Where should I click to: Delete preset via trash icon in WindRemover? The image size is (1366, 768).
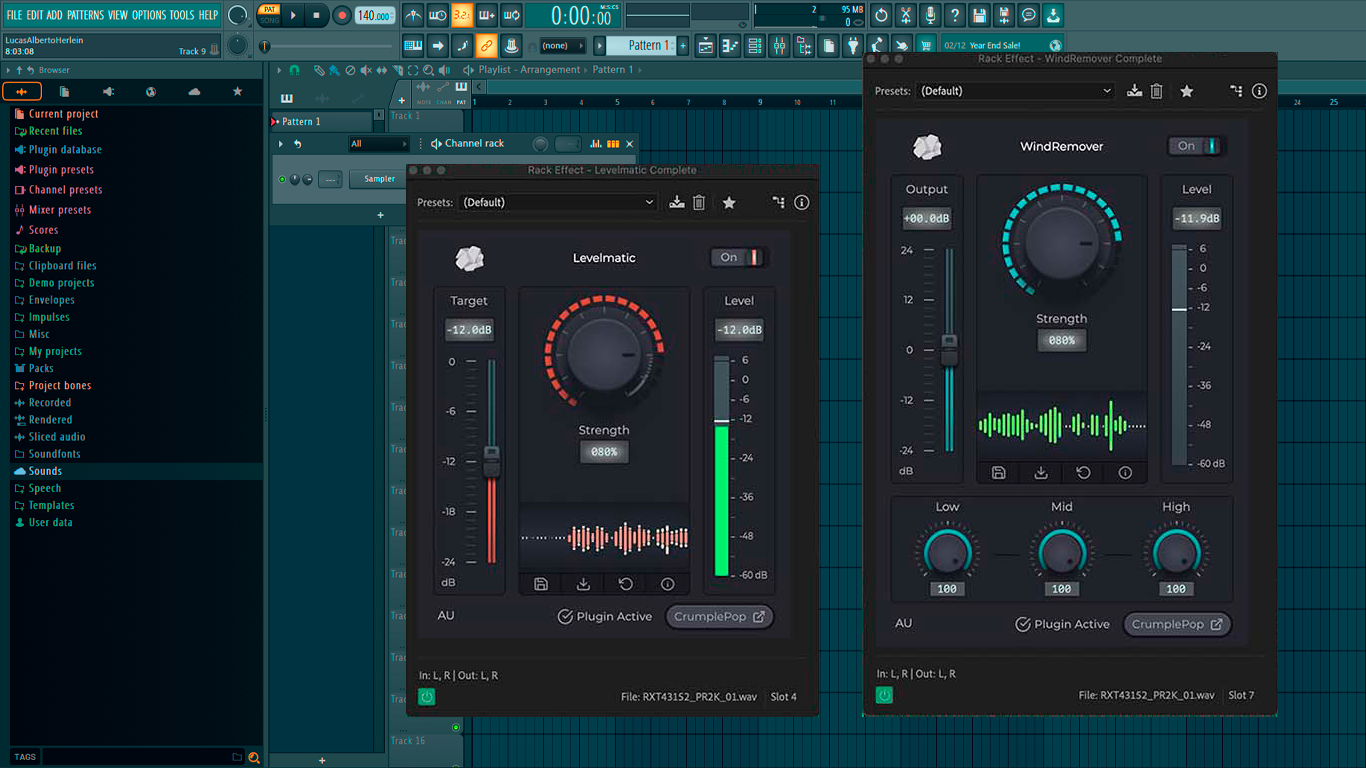point(1157,91)
